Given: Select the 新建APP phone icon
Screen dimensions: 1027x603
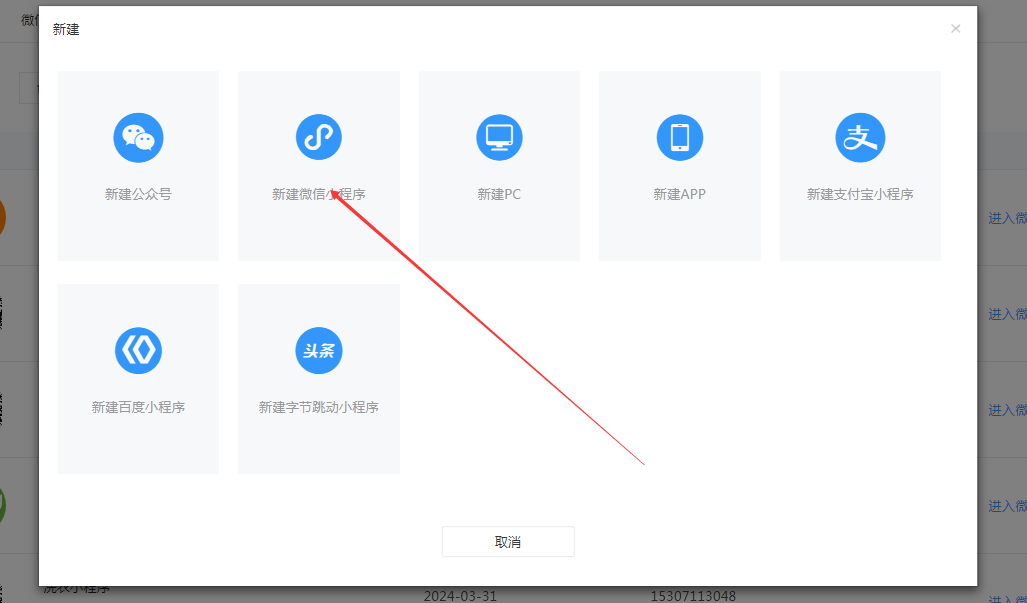Looking at the screenshot, I should pyautogui.click(x=680, y=137).
